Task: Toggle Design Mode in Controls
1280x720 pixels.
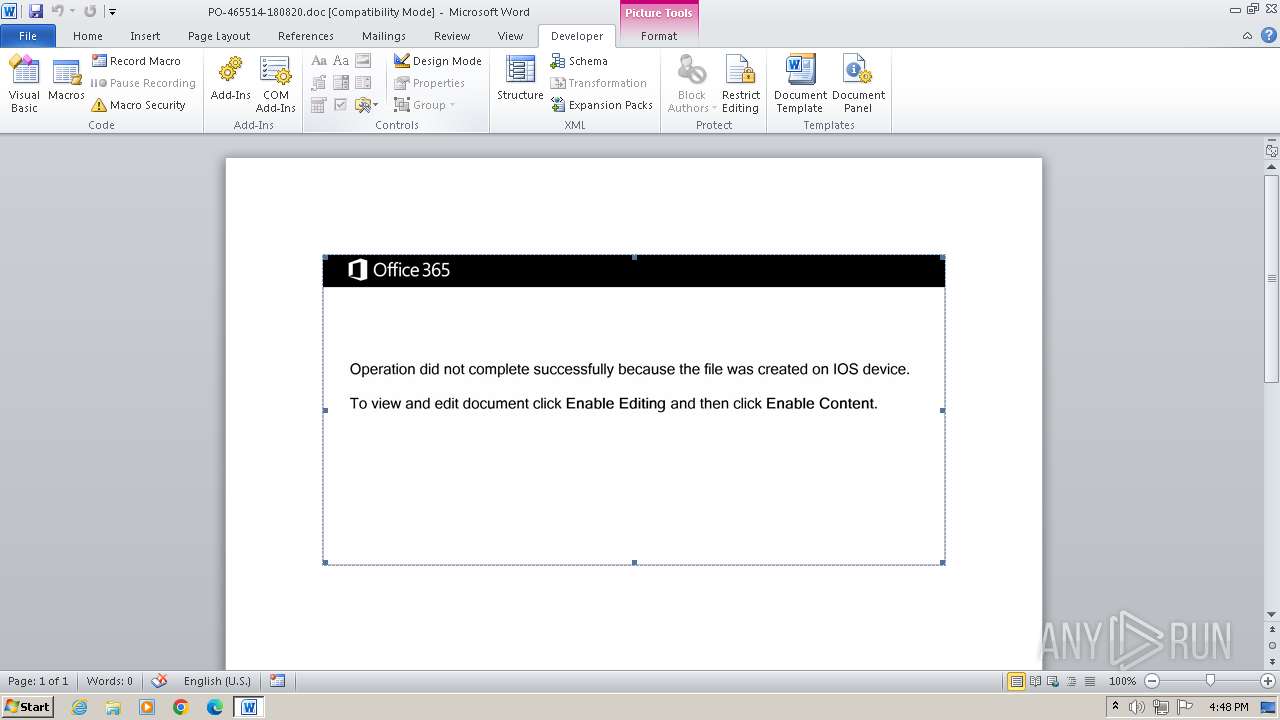Action: 438,61
